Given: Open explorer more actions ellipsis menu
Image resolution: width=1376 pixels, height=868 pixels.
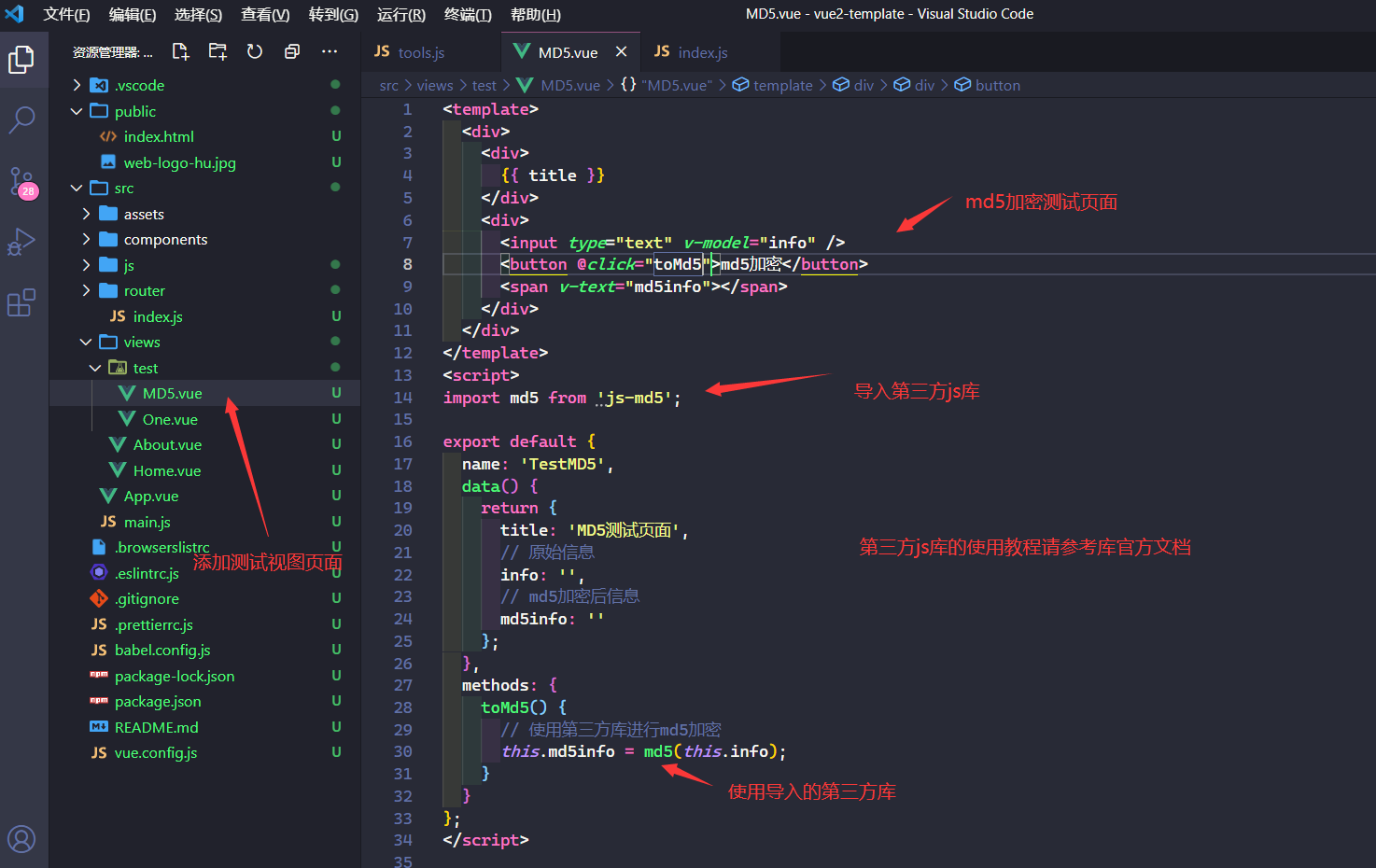Looking at the screenshot, I should tap(330, 52).
